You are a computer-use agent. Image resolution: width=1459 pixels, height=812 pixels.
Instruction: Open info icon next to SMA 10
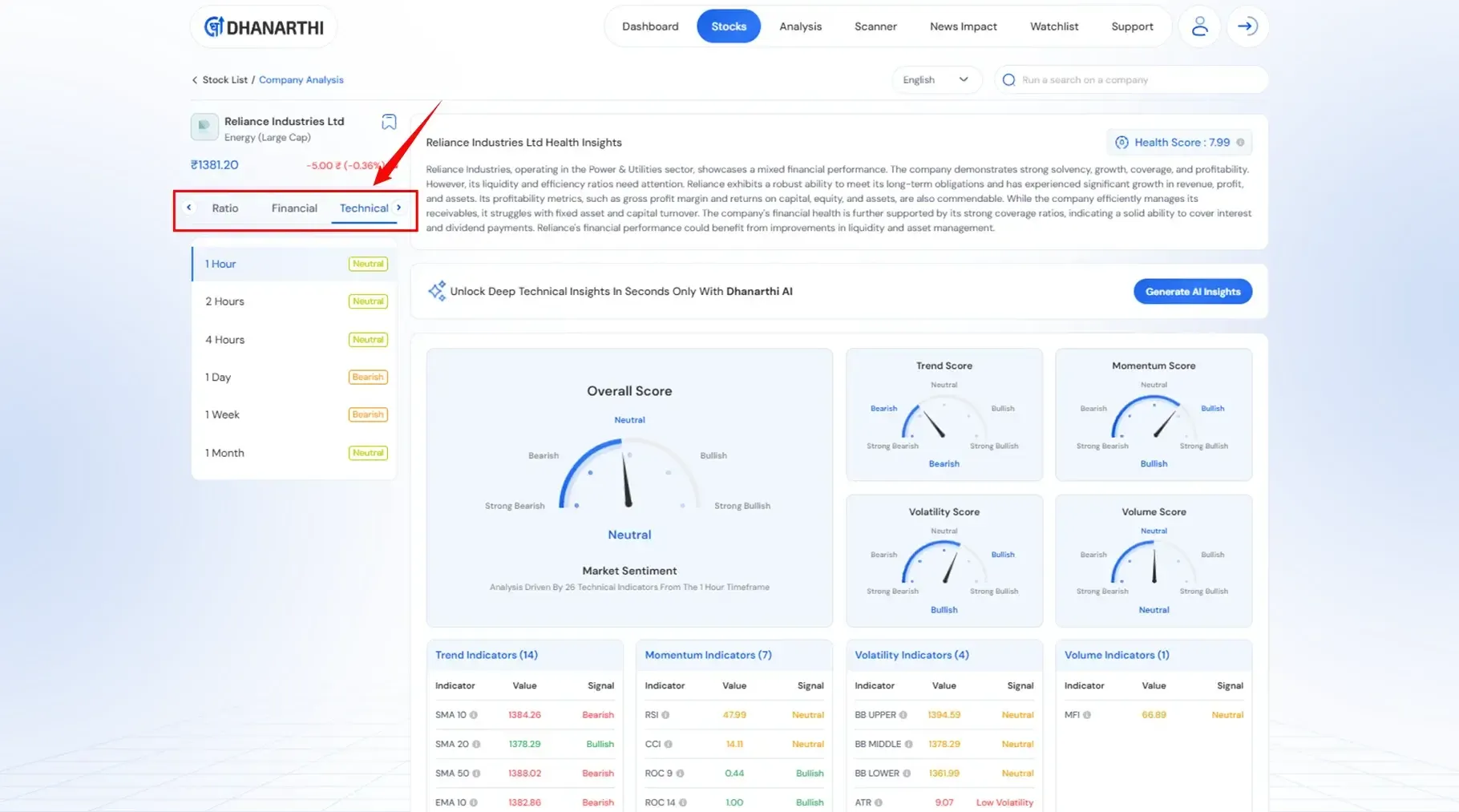474,715
